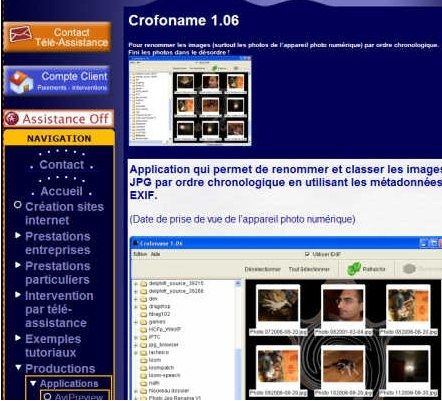Click the envelope icon on Contact Télé-Assistance
Image resolution: width=442 pixels, height=401 pixels.
(20, 34)
